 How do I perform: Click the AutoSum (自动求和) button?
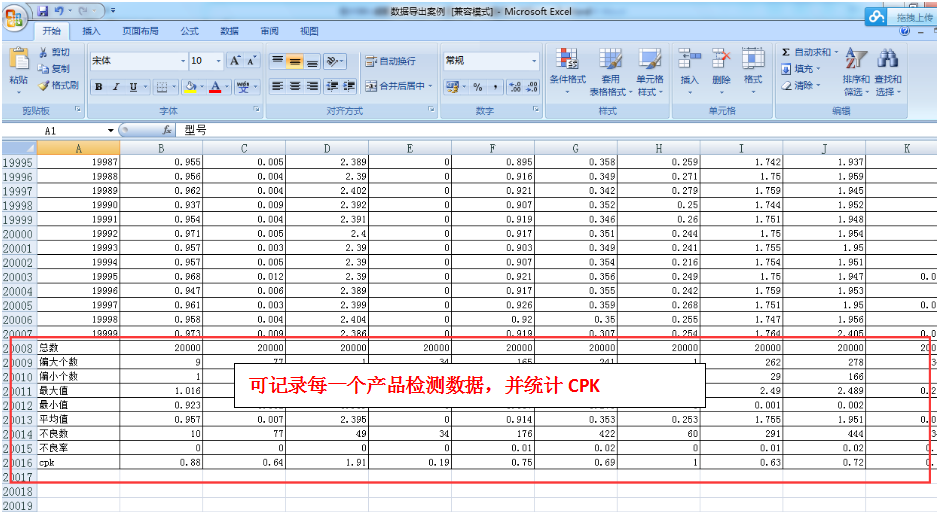(806, 52)
